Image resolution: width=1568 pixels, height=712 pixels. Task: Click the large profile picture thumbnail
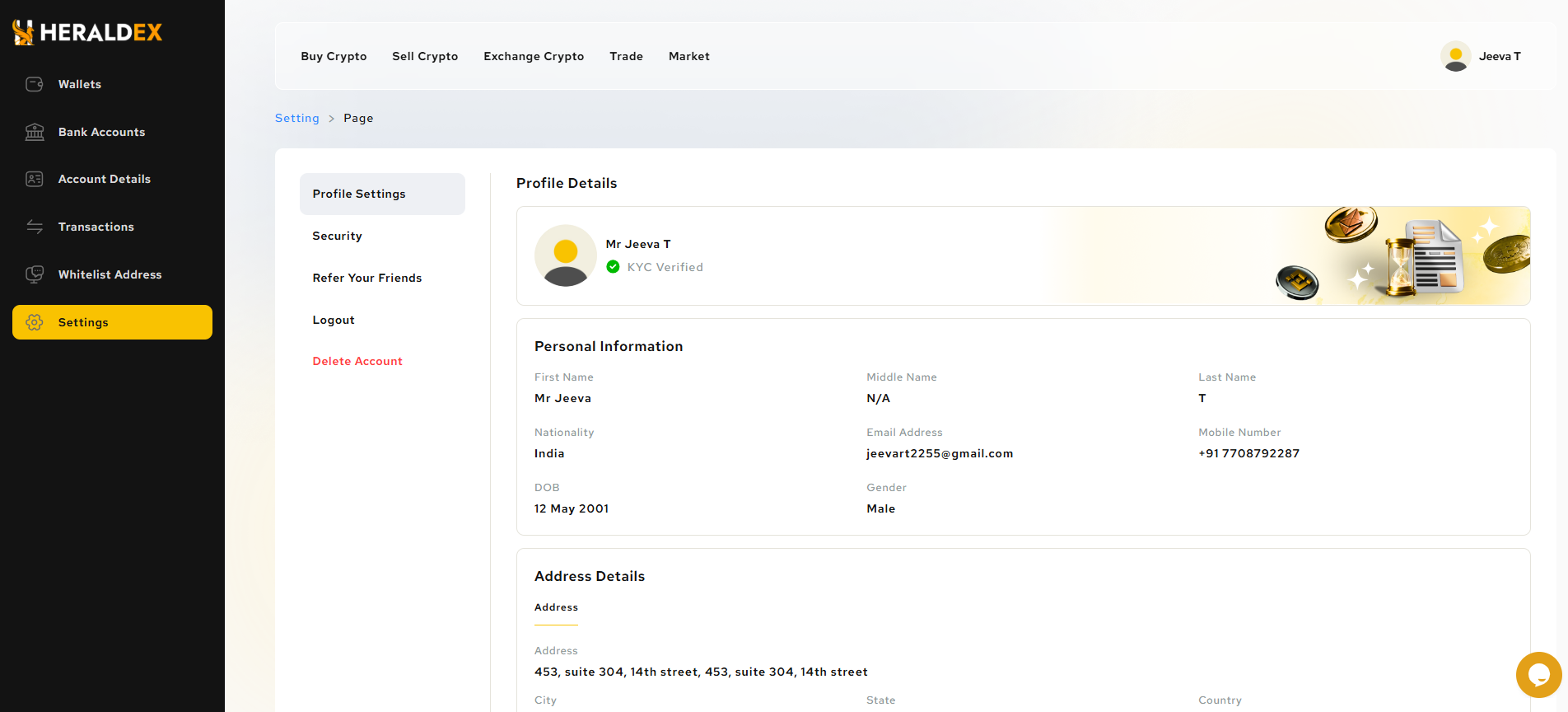coord(566,255)
